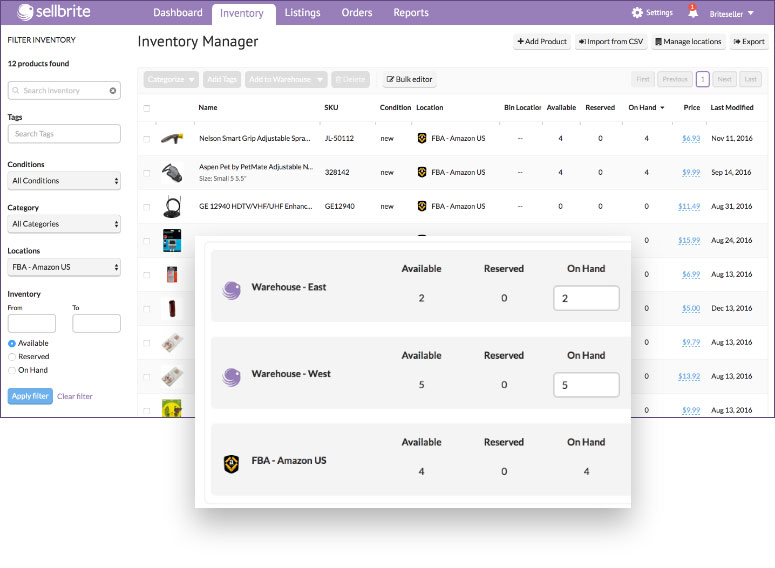Go to the Dashboard tab
775x568 pixels.
(178, 13)
